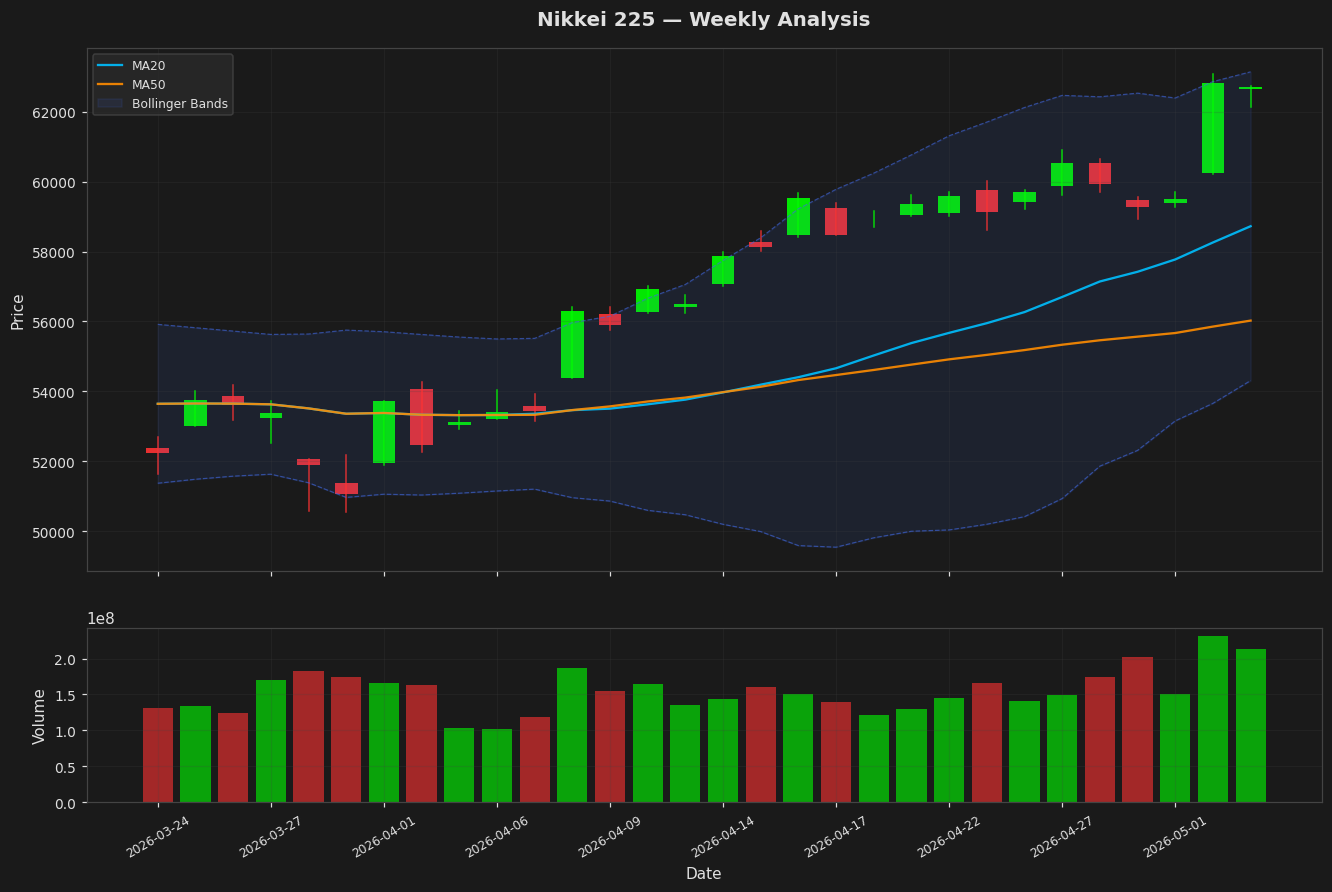Click the tallest red volume bar
Image resolution: width=1332 pixels, height=892 pixels.
pos(1137,730)
